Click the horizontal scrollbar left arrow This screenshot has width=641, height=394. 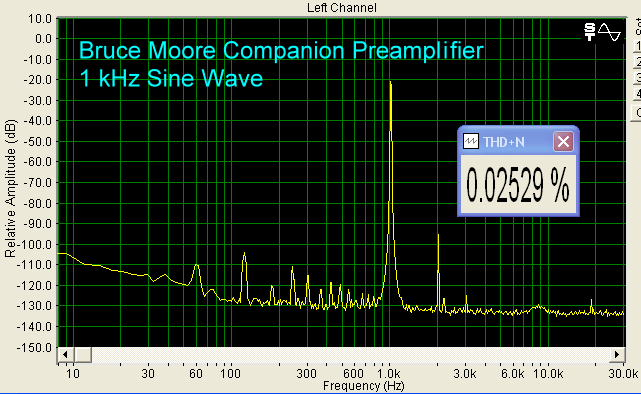65,354
